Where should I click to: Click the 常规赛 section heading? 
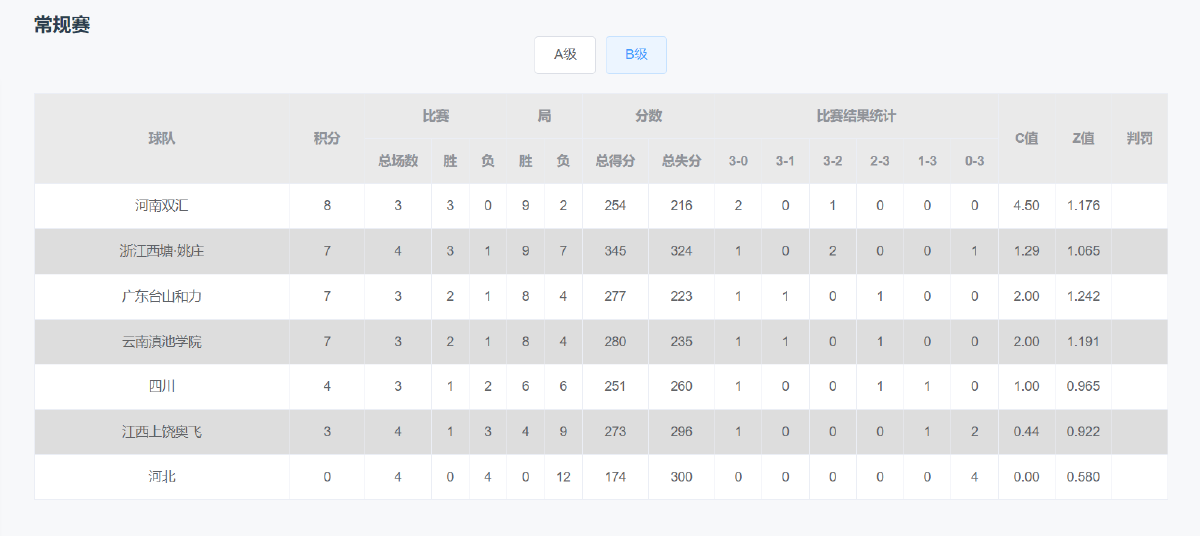click(62, 25)
